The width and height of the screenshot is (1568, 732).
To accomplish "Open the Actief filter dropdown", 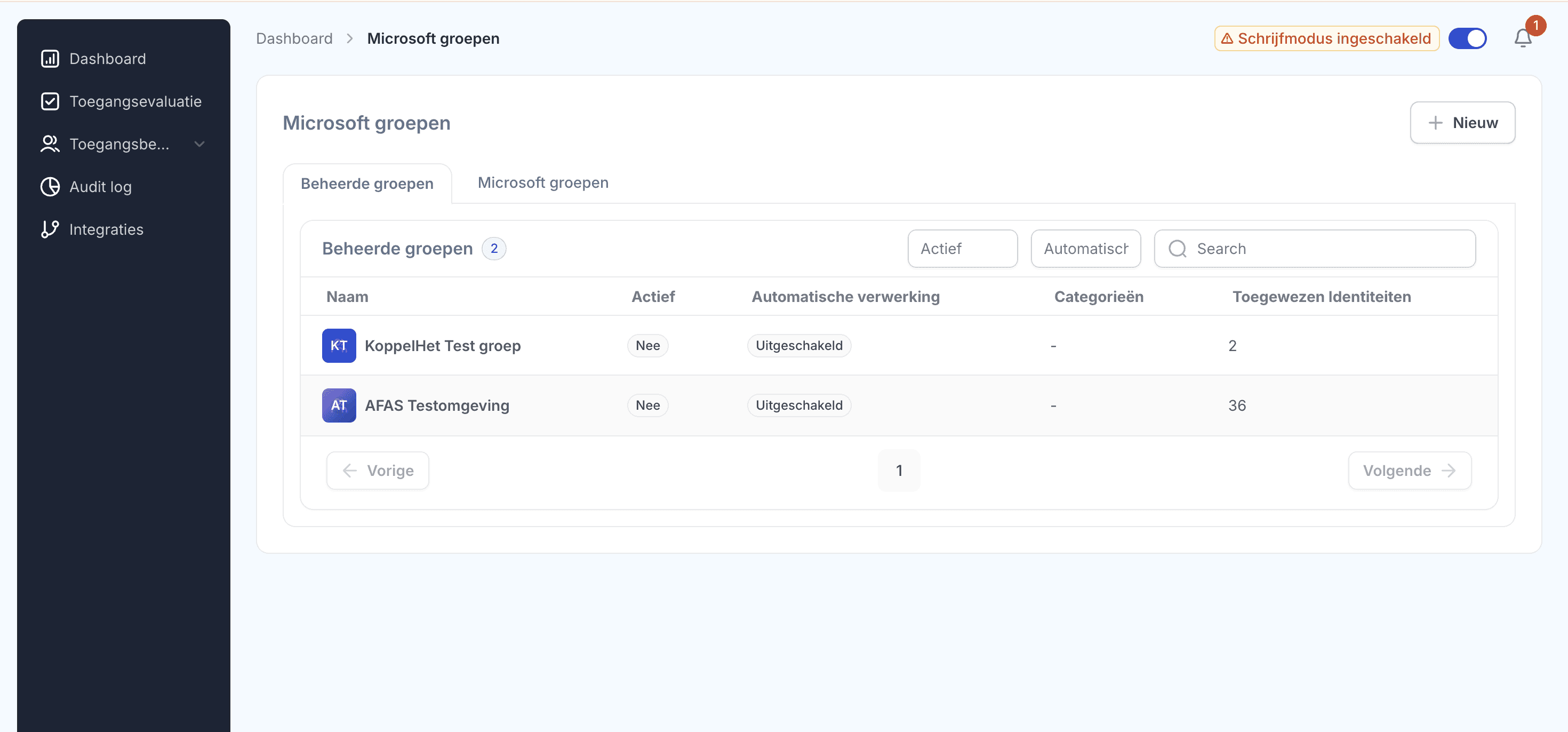I will click(962, 249).
